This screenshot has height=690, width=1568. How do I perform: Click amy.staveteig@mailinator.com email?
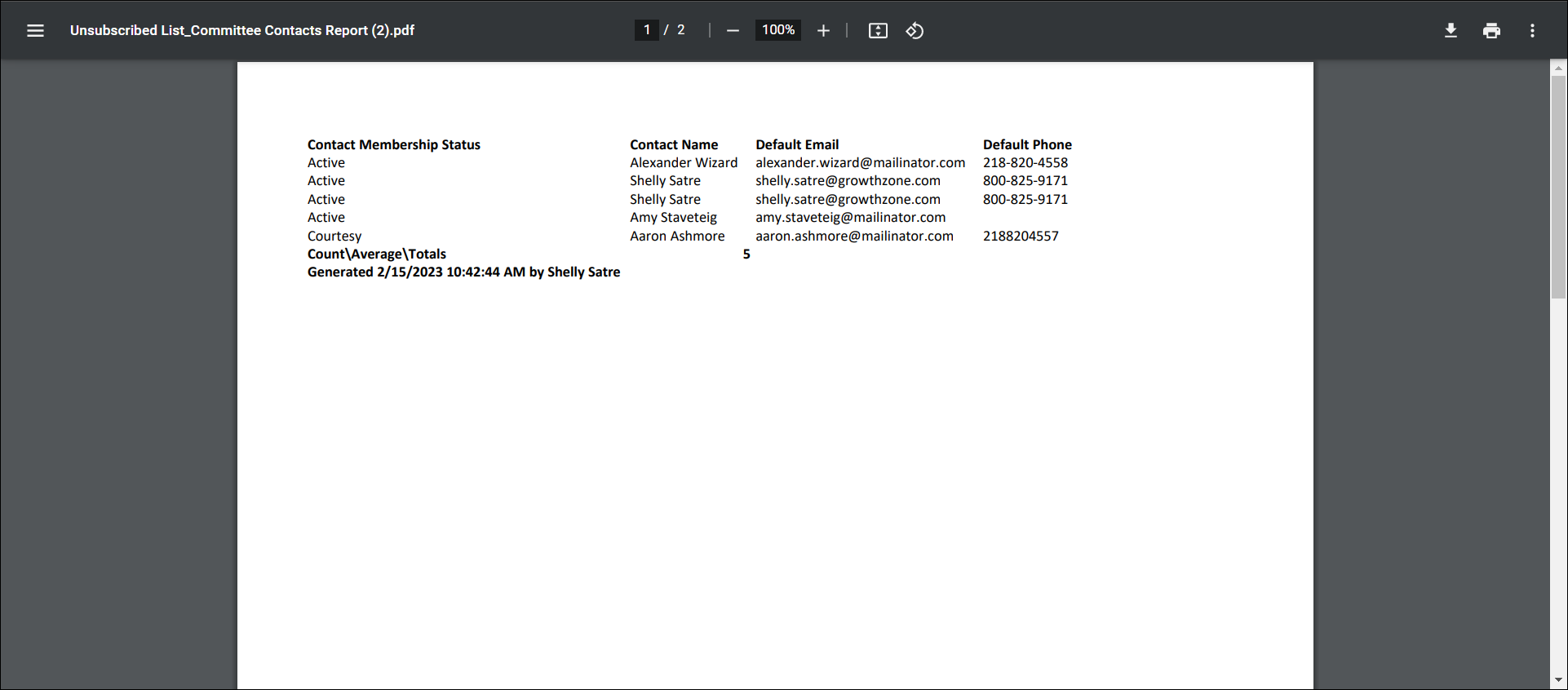(850, 217)
